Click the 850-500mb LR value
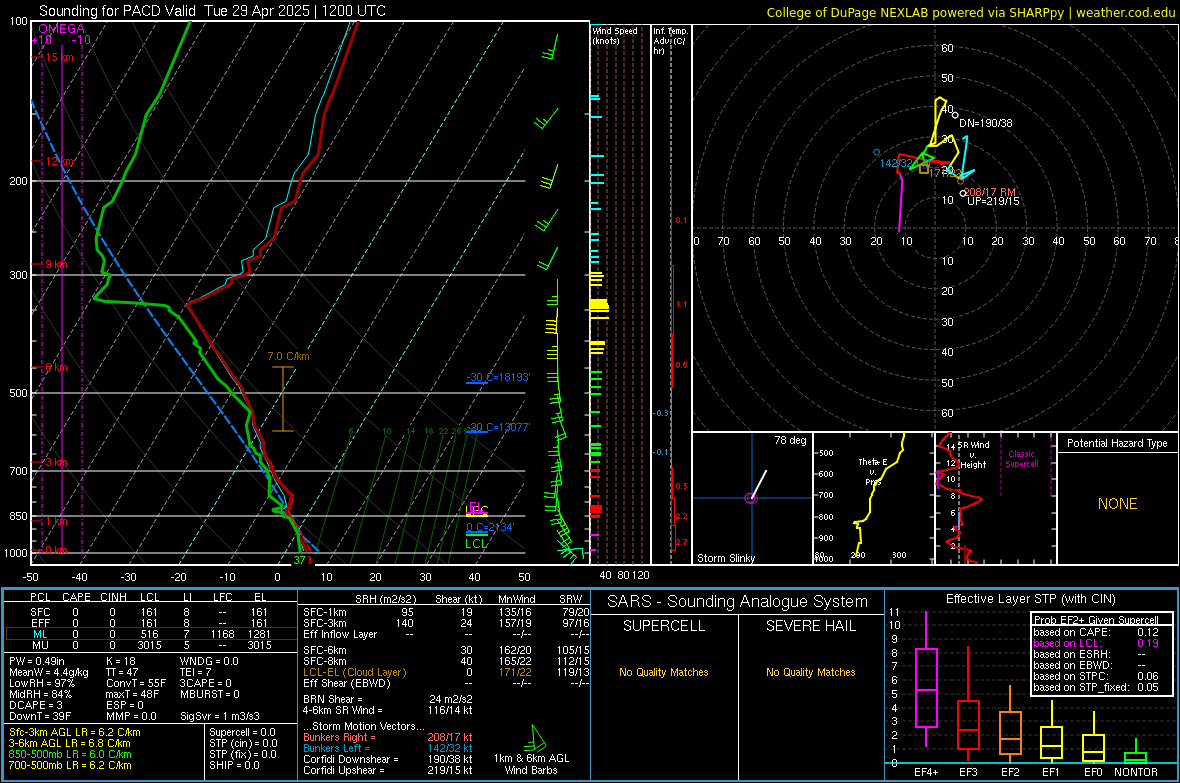Image resolution: width=1180 pixels, height=783 pixels. (69, 754)
